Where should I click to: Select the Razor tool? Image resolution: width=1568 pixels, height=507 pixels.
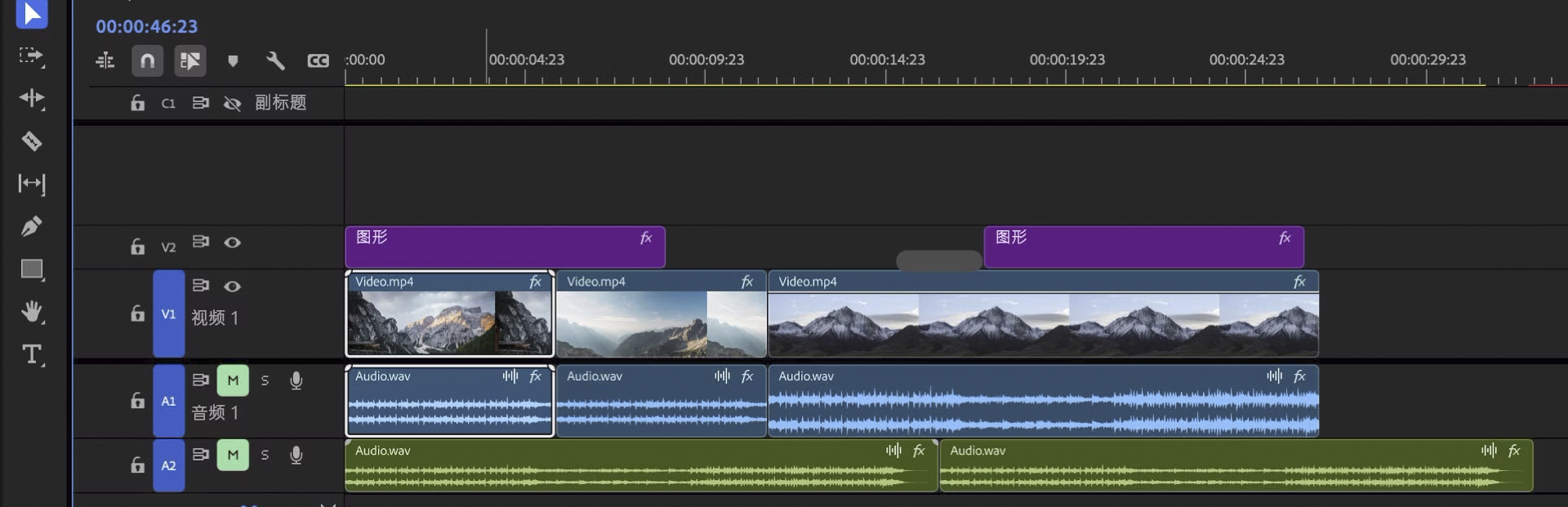[31, 141]
